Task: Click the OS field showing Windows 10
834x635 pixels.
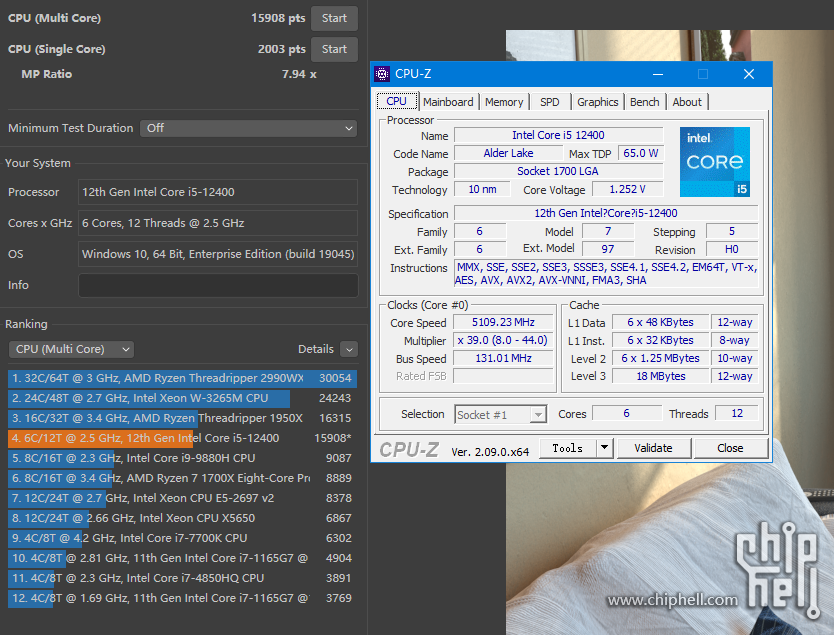Action: (218, 254)
